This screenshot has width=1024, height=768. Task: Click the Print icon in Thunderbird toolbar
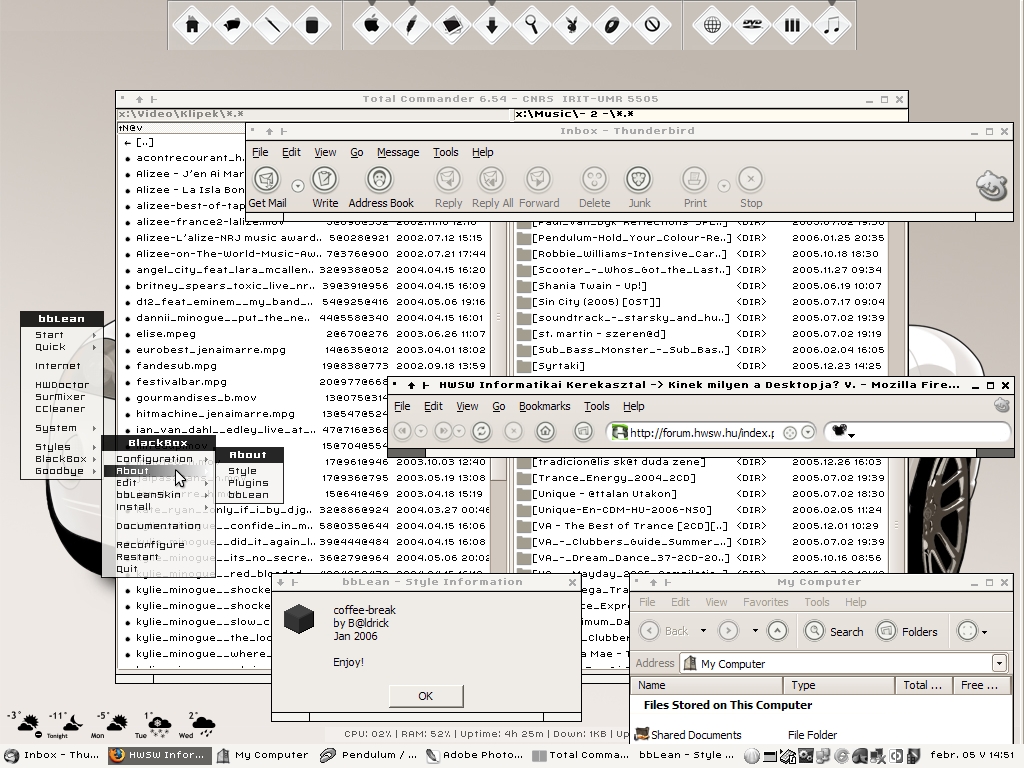pyautogui.click(x=695, y=188)
